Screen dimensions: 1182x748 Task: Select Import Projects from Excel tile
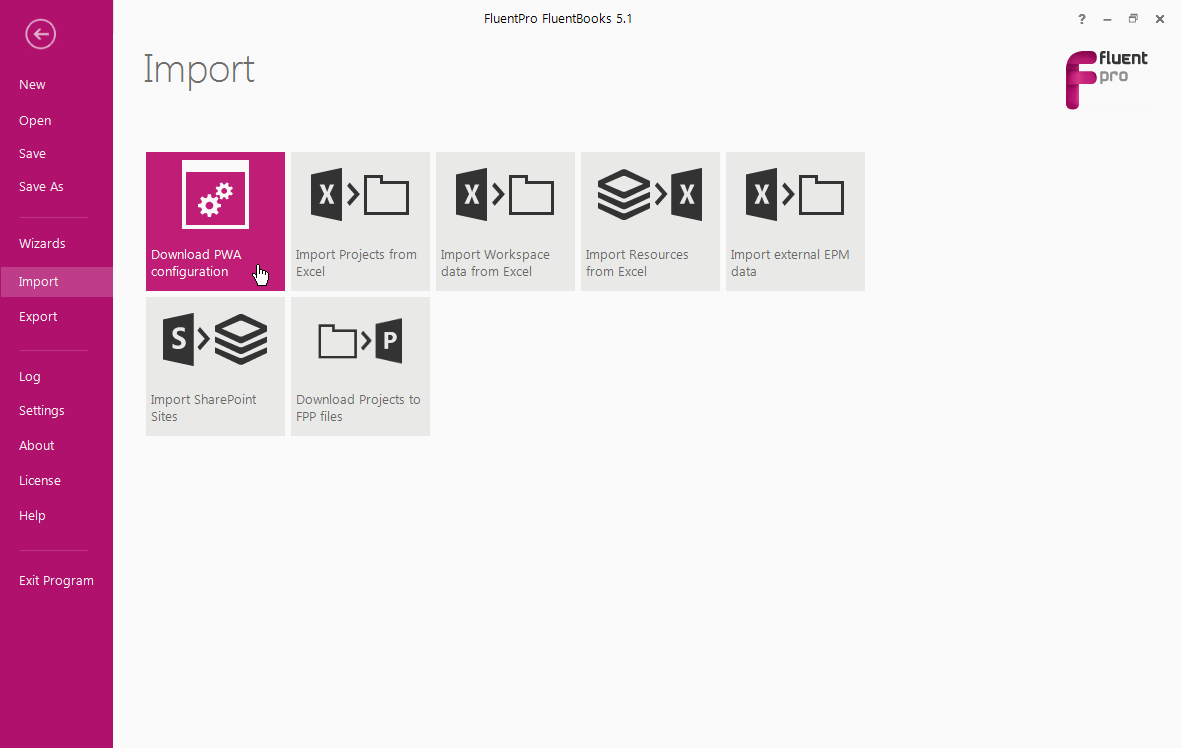click(x=360, y=221)
